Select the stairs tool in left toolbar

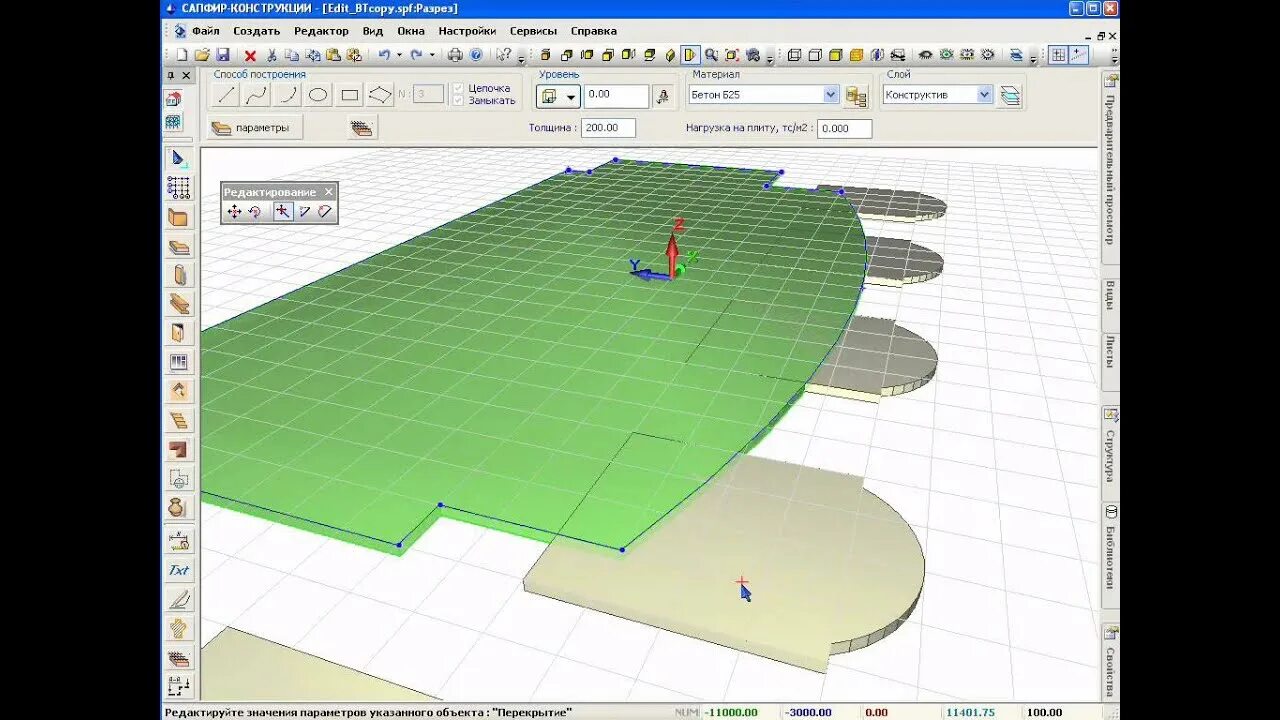pyautogui.click(x=179, y=420)
